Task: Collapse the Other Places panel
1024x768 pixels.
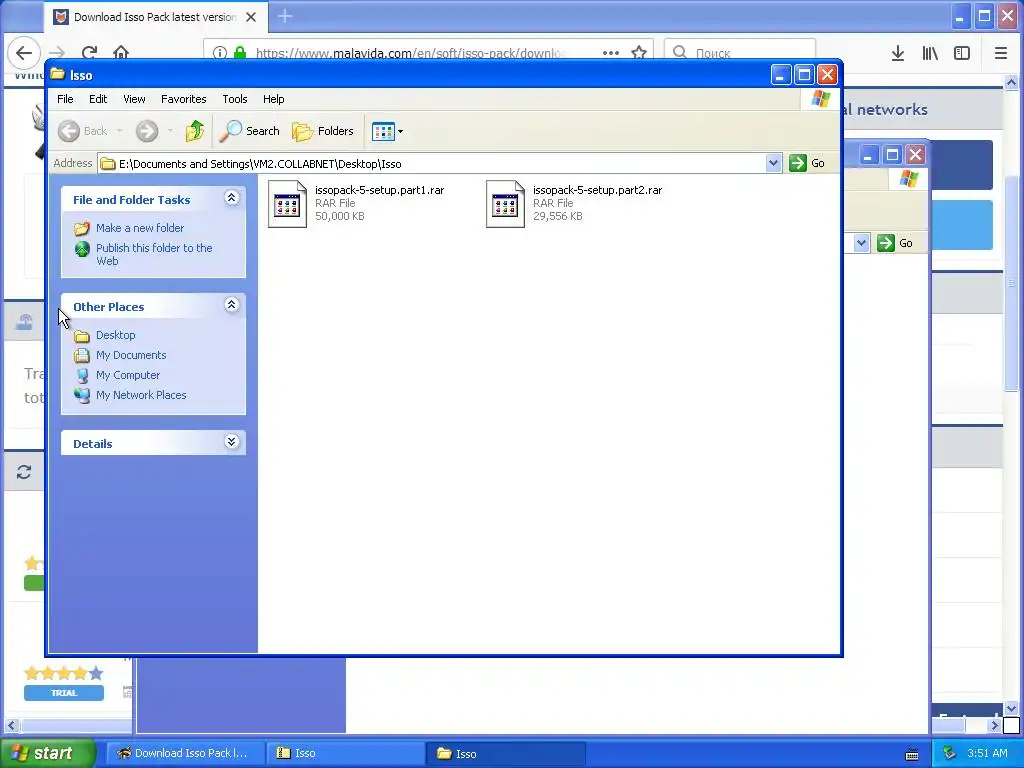Action: [x=231, y=305]
